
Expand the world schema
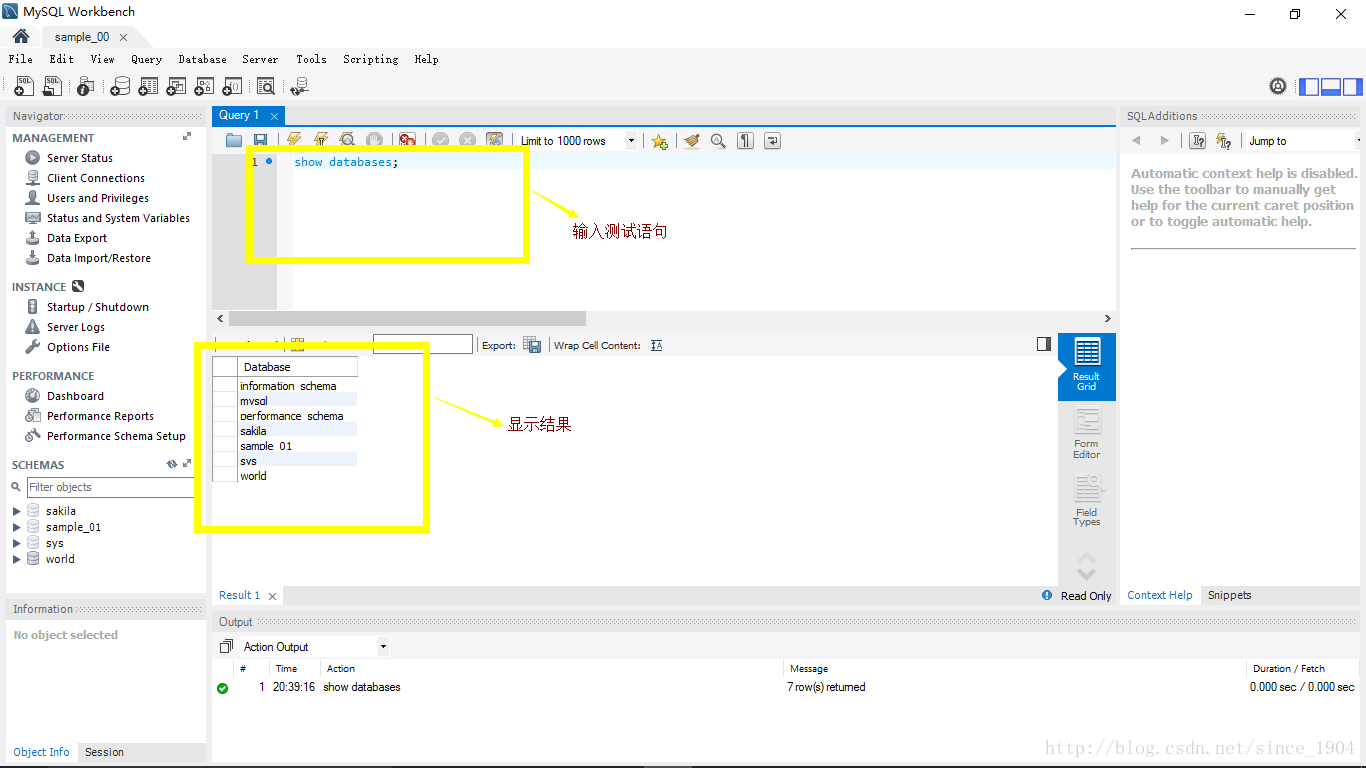point(17,559)
